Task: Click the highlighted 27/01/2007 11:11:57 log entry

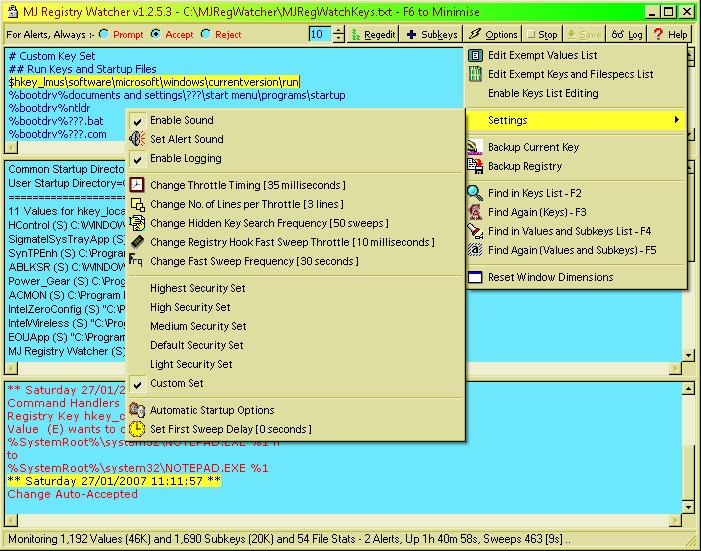Action: click(114, 481)
